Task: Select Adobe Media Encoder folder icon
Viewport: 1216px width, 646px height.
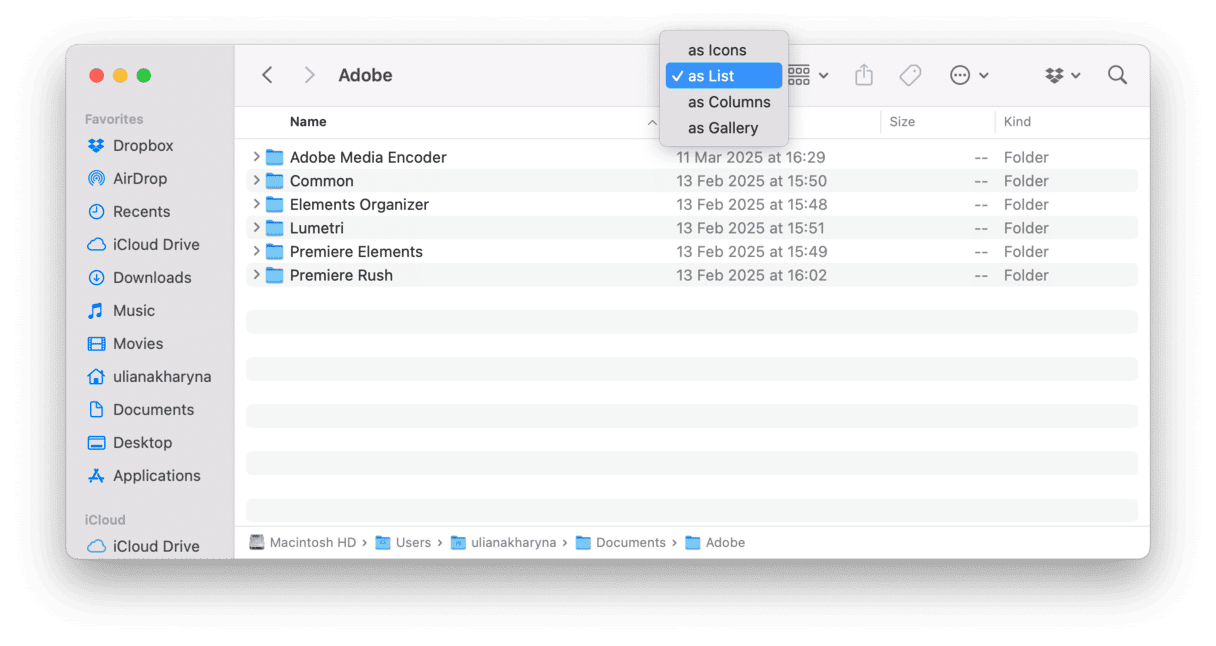Action: (x=275, y=157)
